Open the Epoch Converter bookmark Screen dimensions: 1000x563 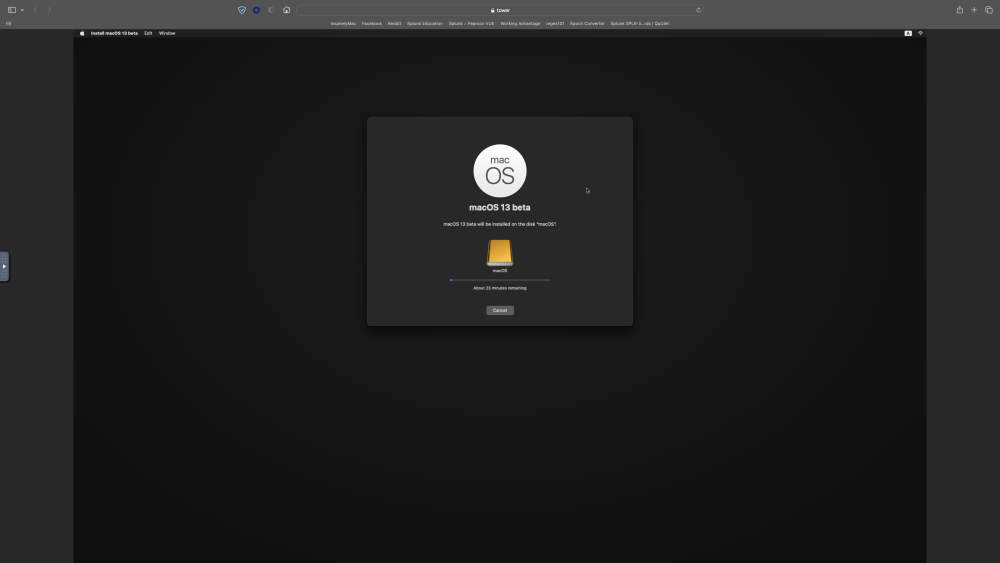pyautogui.click(x=587, y=24)
